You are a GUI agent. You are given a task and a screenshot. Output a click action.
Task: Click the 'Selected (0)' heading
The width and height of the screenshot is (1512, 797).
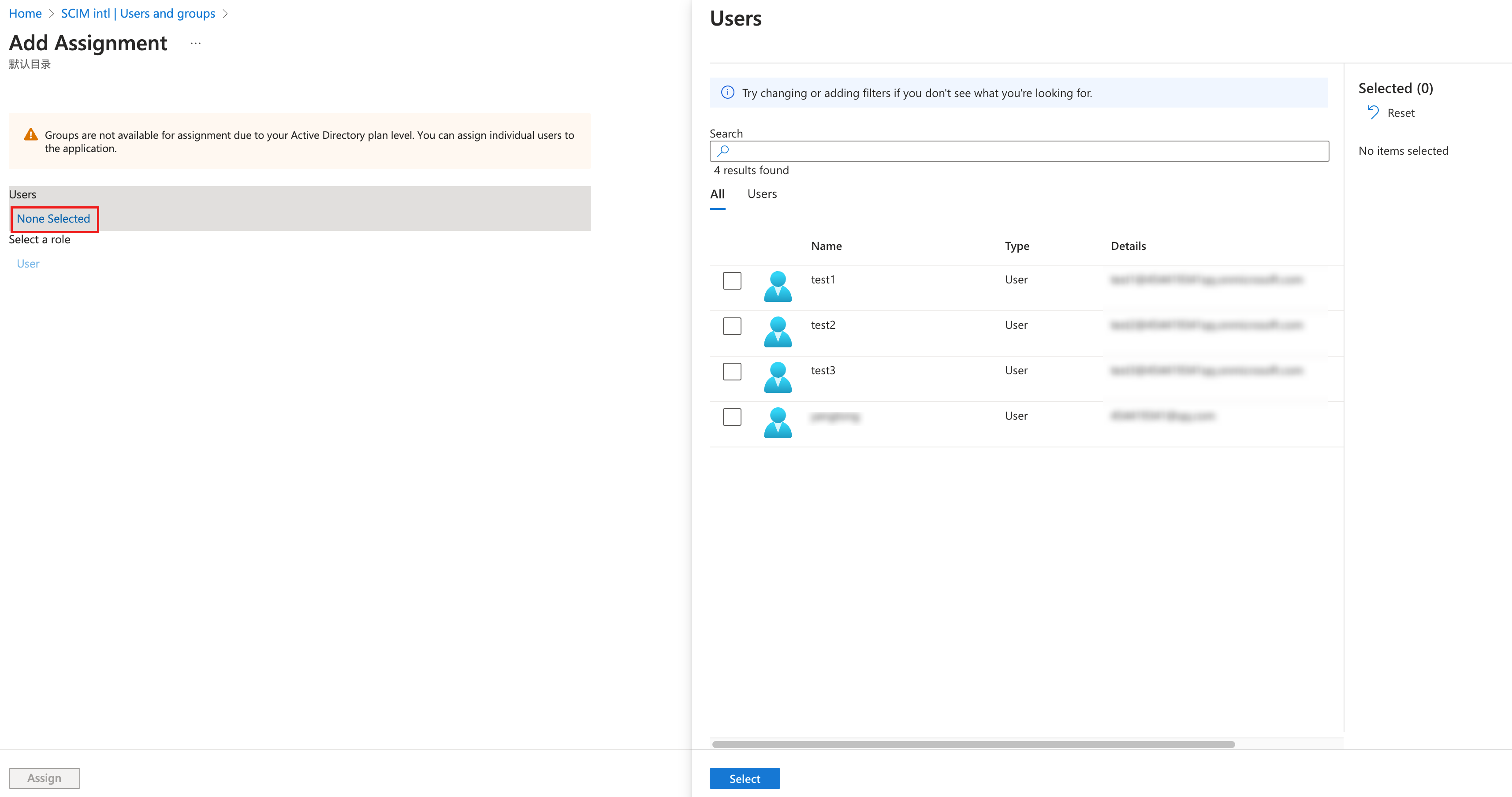pyautogui.click(x=1395, y=89)
